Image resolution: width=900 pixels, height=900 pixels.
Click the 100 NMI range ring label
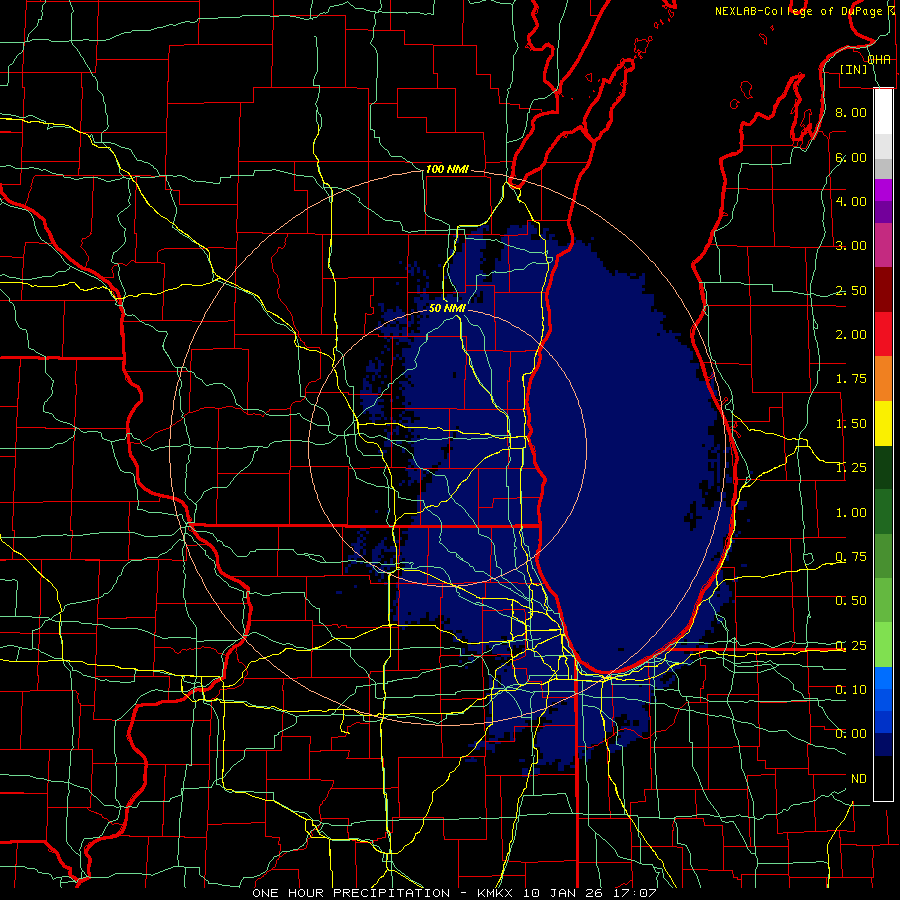pyautogui.click(x=447, y=169)
